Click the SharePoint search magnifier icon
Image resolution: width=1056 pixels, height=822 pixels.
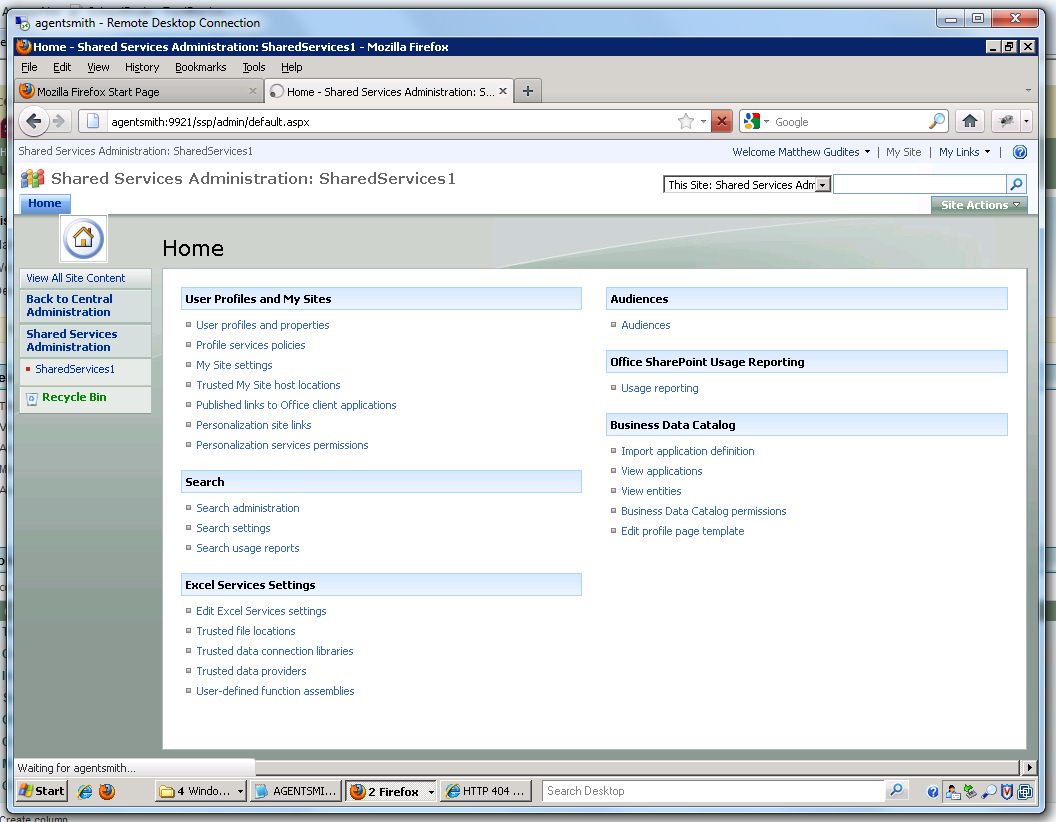[x=1016, y=185]
